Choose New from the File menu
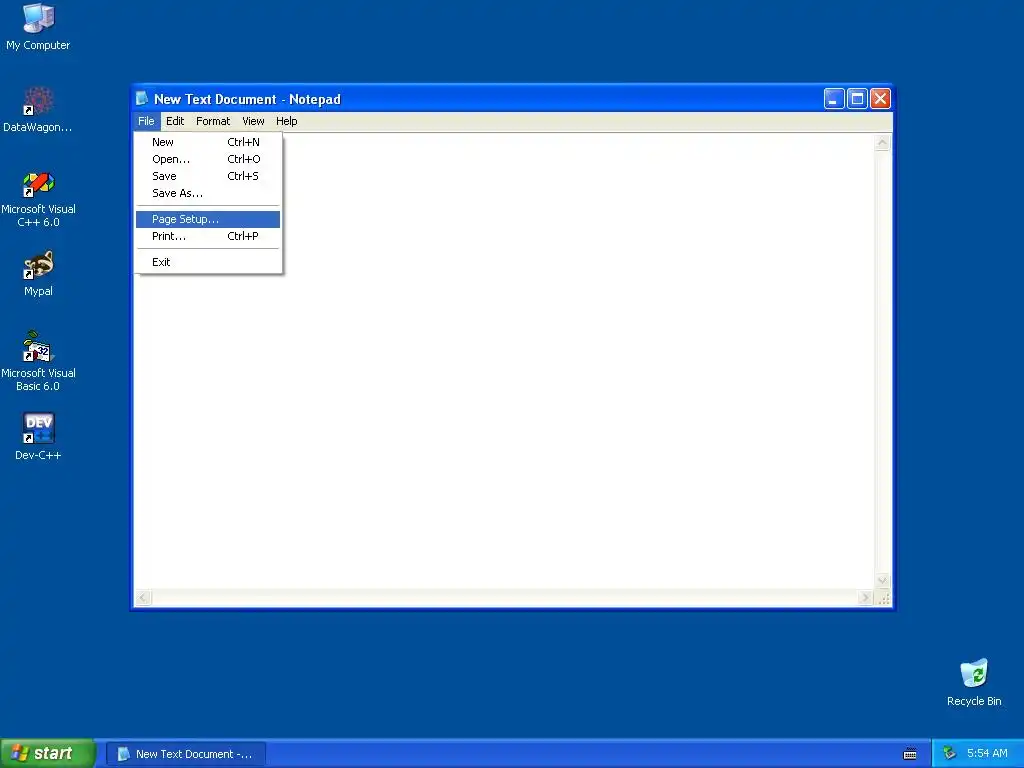 (x=208, y=142)
